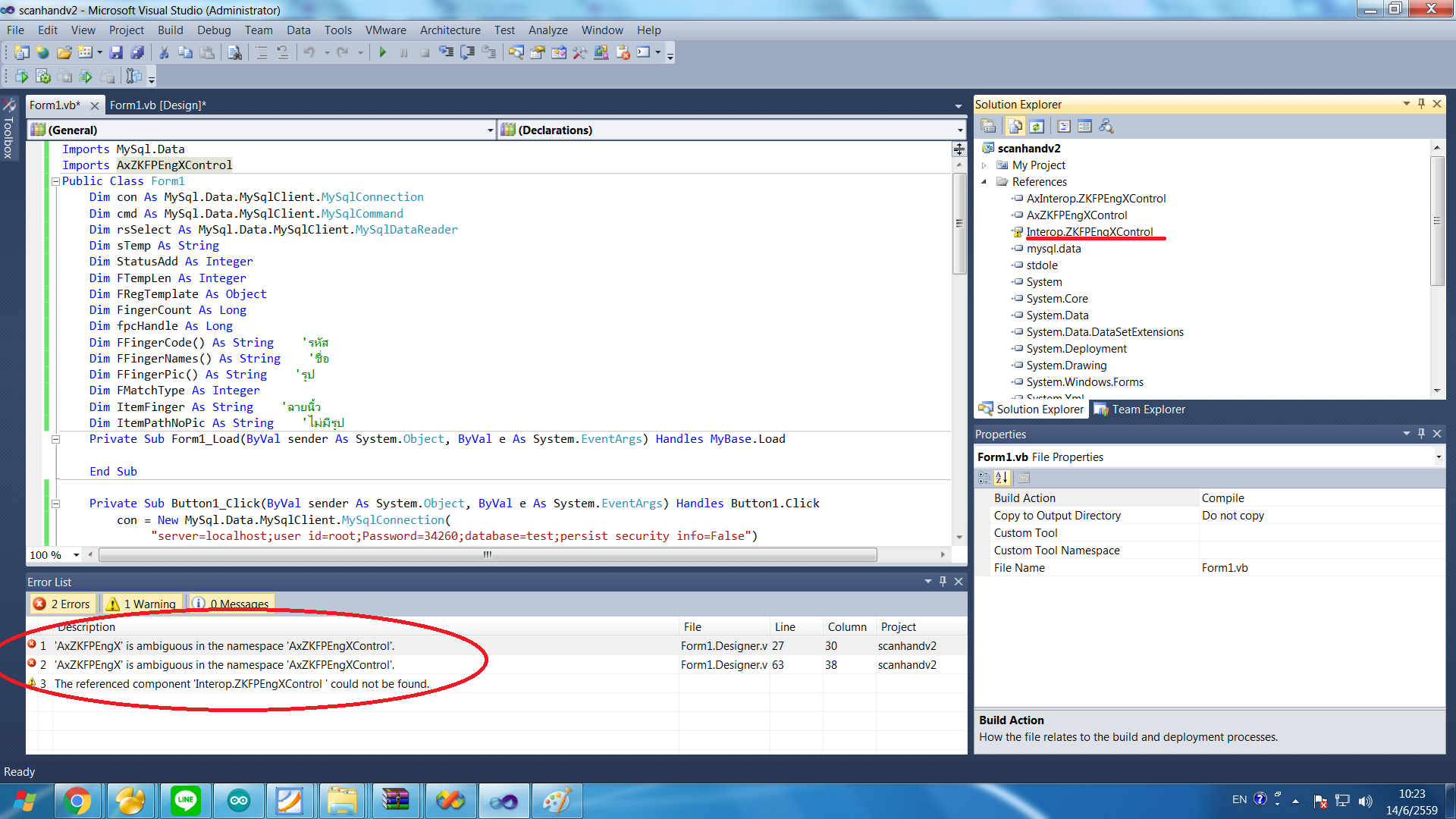Viewport: 1456px width, 819px height.
Task: Open the Debug menu
Action: [x=214, y=30]
